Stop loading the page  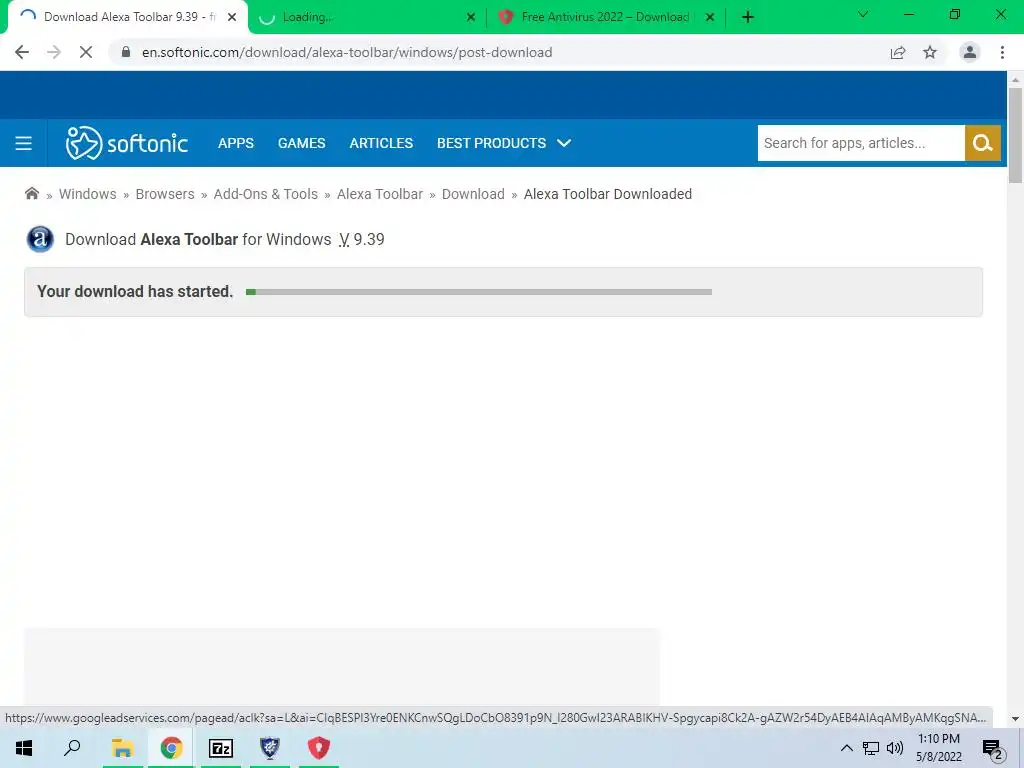click(x=86, y=52)
